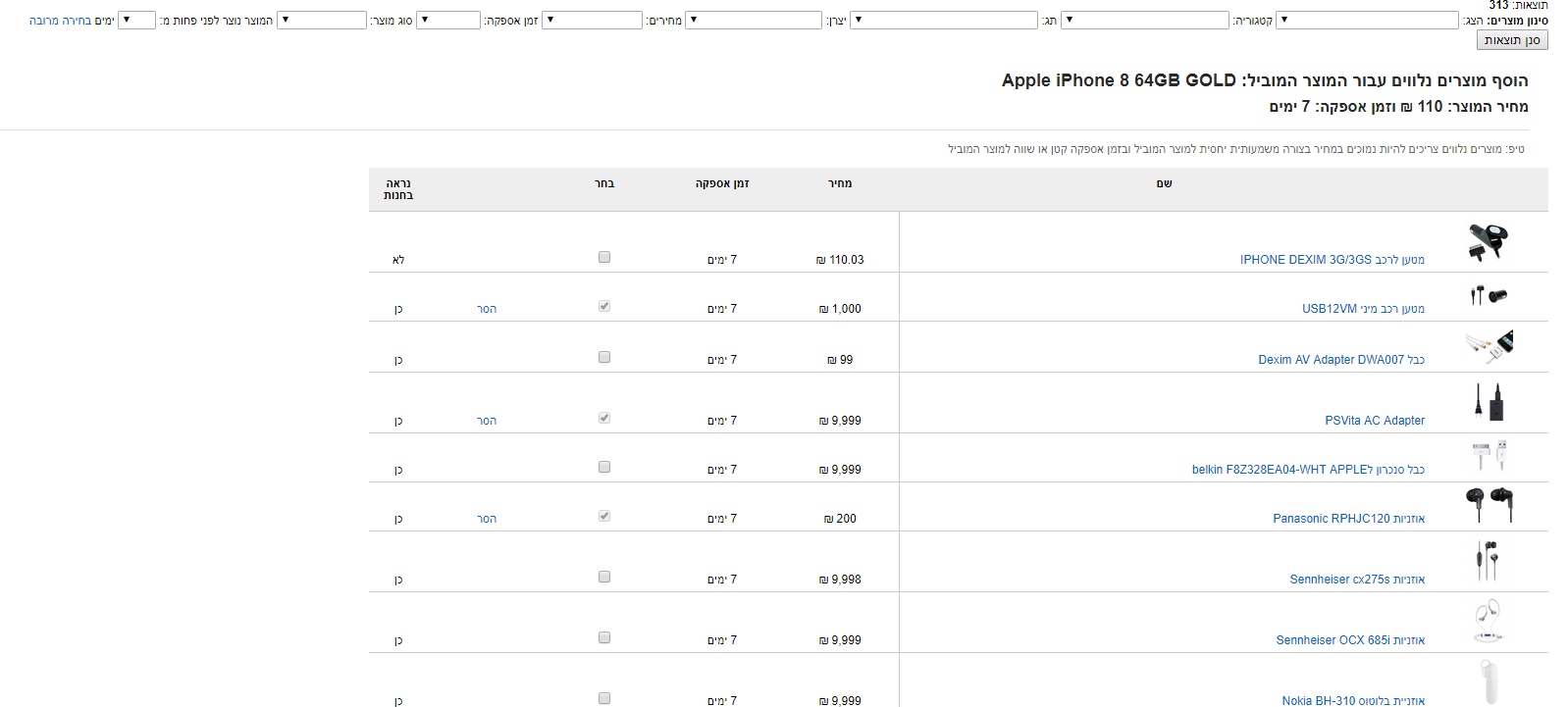Click the price ₪ 1,000
This screenshot has height=707, width=1568.
840,309
